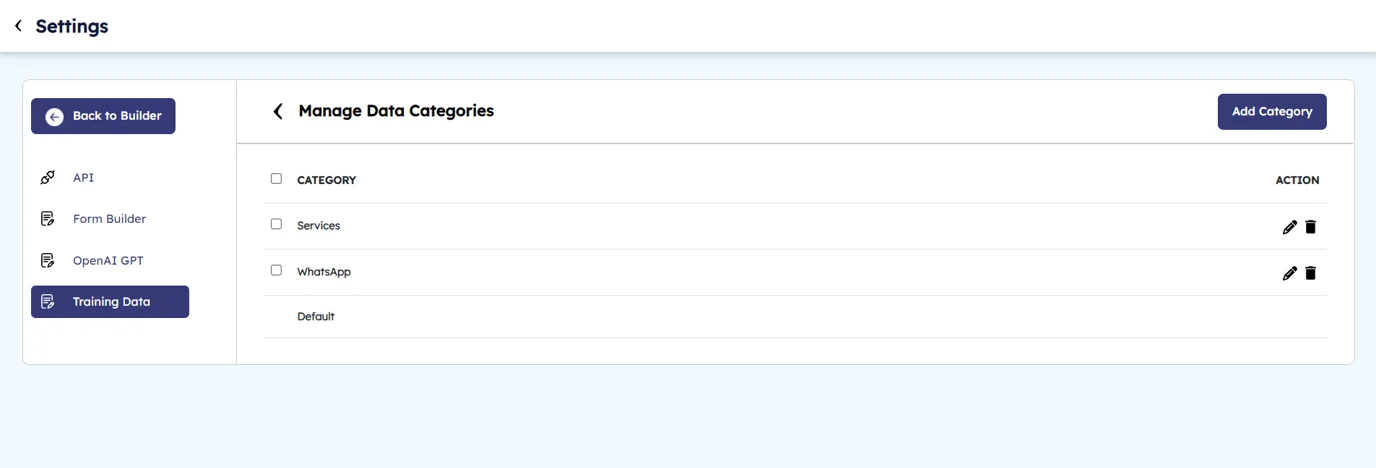Screen dimensions: 1376x468
Task: Check the WhatsApp category checkbox
Action: point(276,270)
